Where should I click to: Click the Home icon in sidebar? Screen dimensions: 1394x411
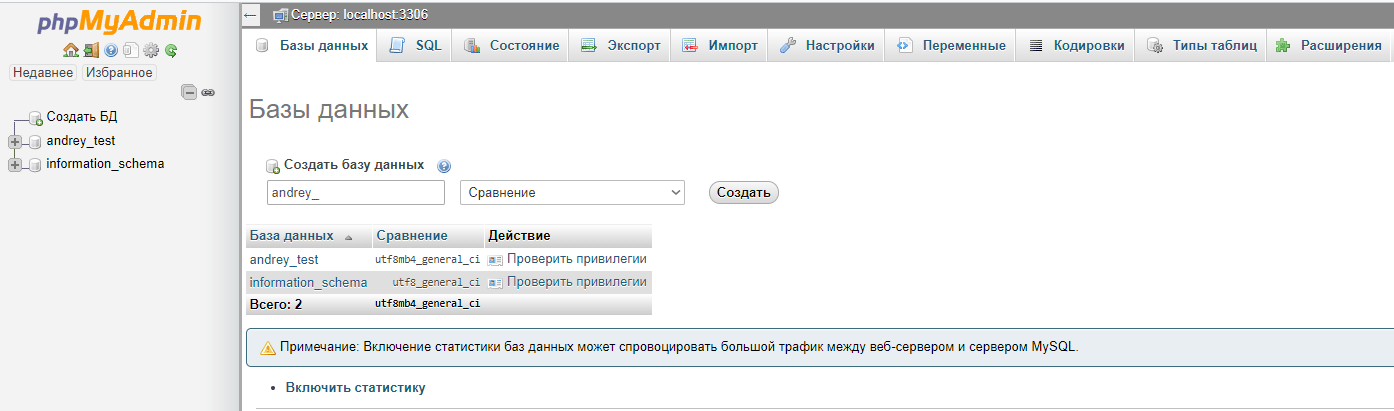70,50
